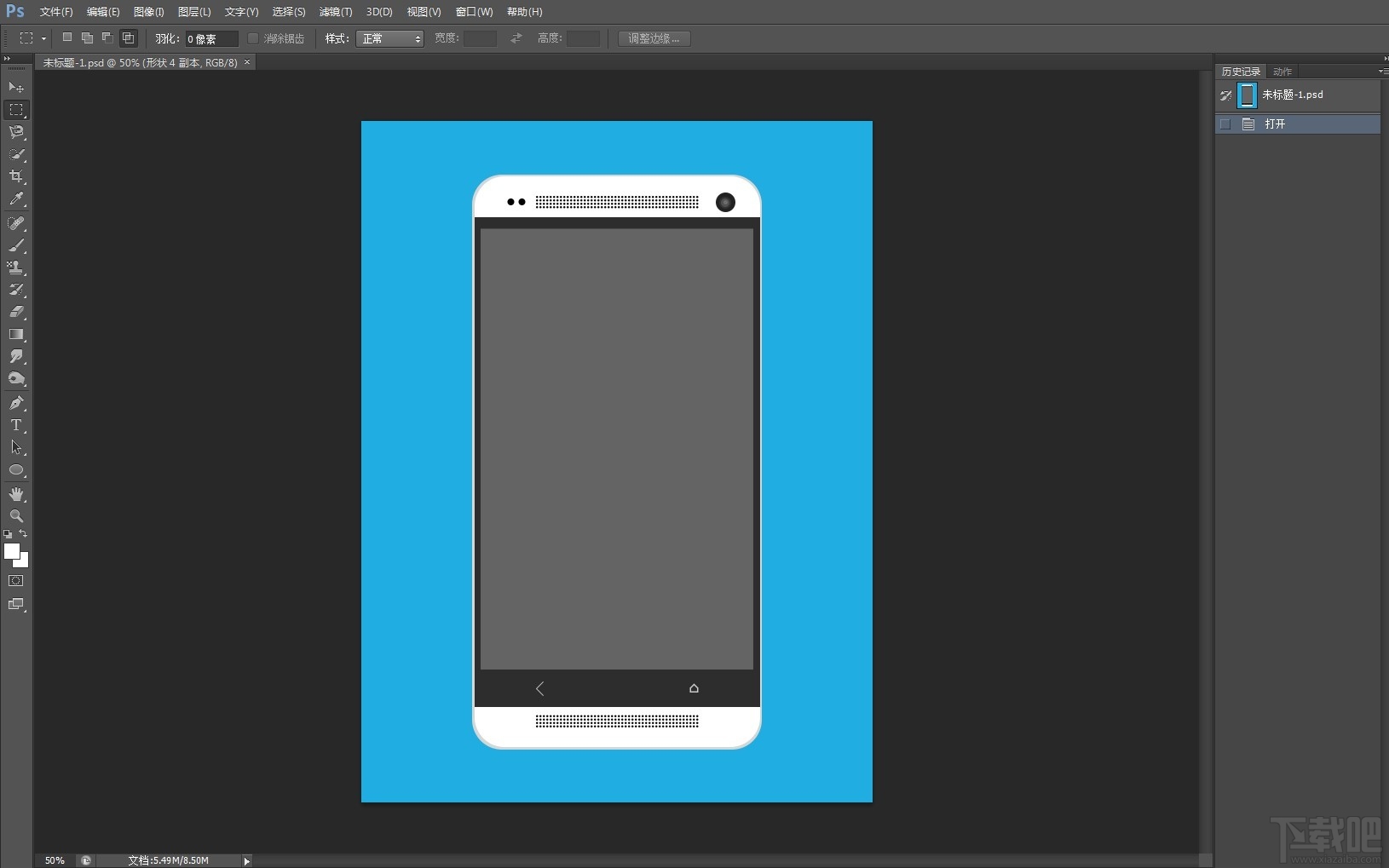Toggle Quick Mask mode
This screenshot has height=868, width=1389.
click(16, 581)
